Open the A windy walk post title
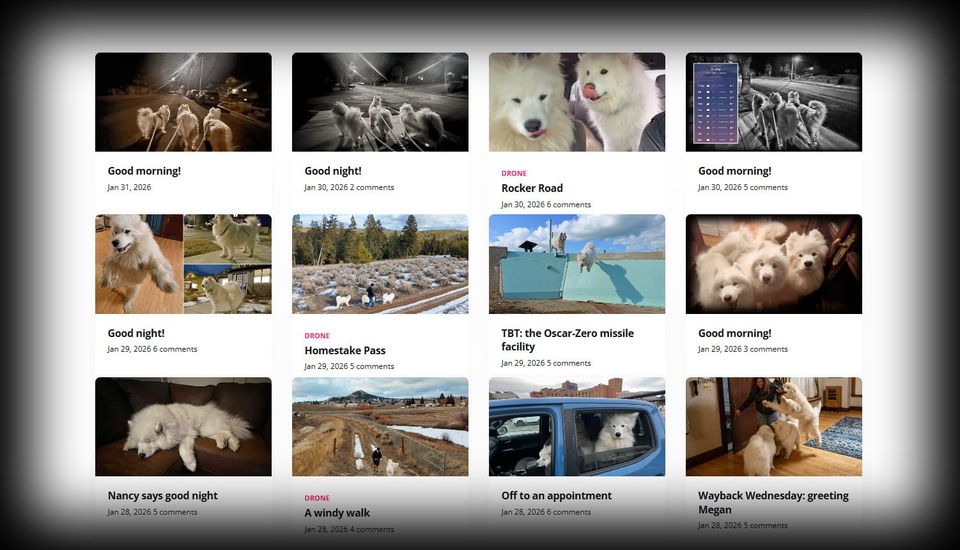The image size is (960, 550). [337, 513]
